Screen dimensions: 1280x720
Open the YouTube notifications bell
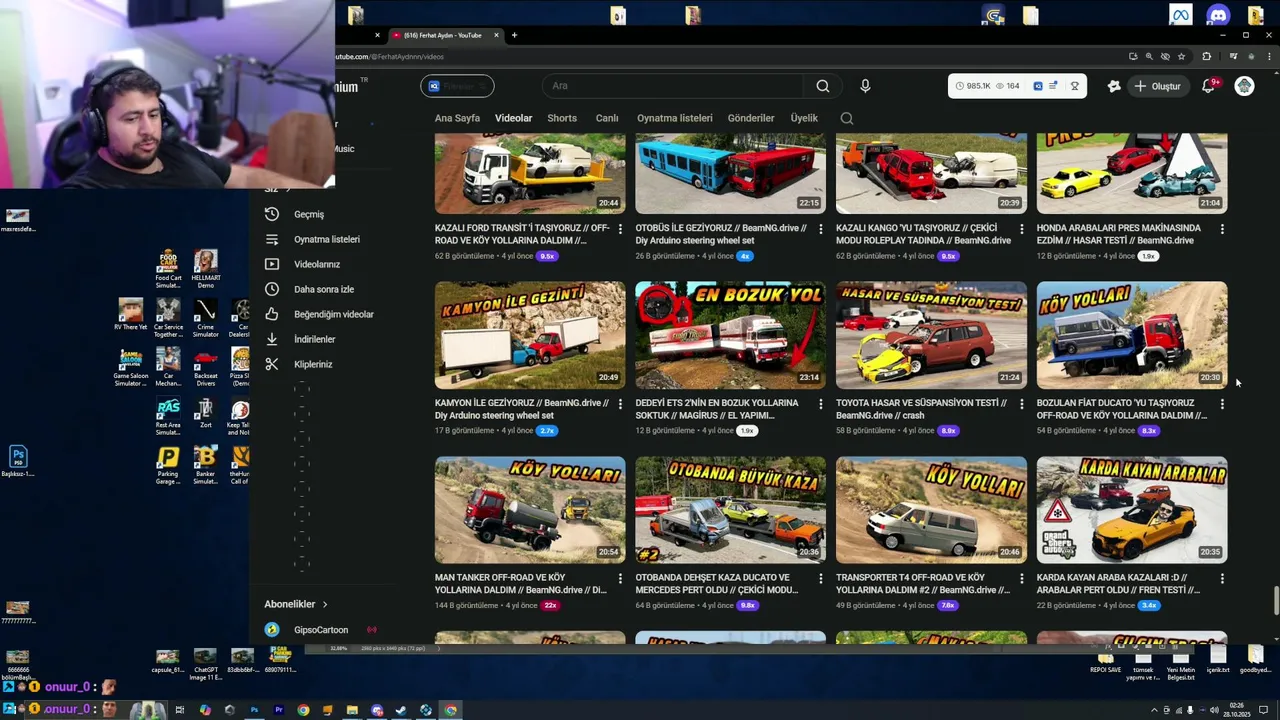1208,86
